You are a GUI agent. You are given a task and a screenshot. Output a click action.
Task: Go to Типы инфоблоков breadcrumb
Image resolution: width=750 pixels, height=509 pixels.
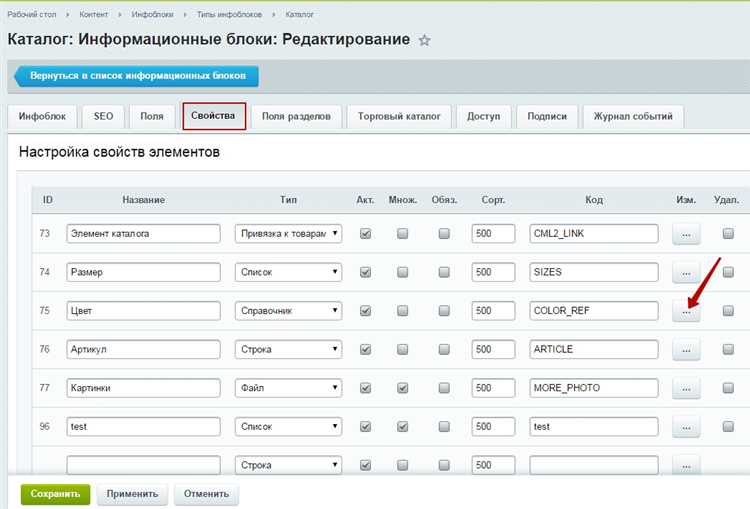pyautogui.click(x=229, y=15)
